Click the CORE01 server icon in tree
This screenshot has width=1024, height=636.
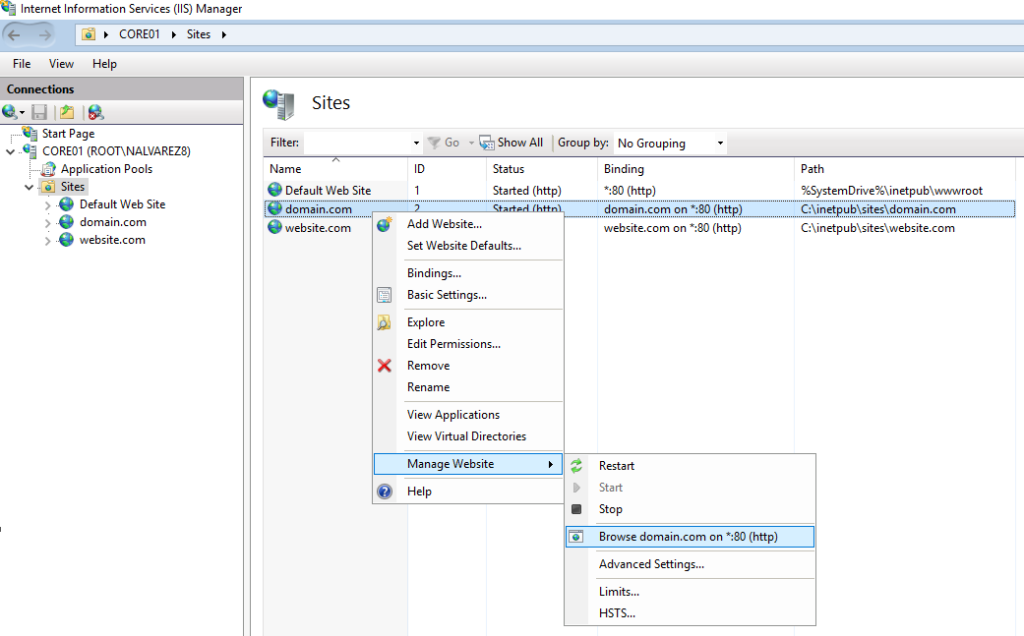29,151
